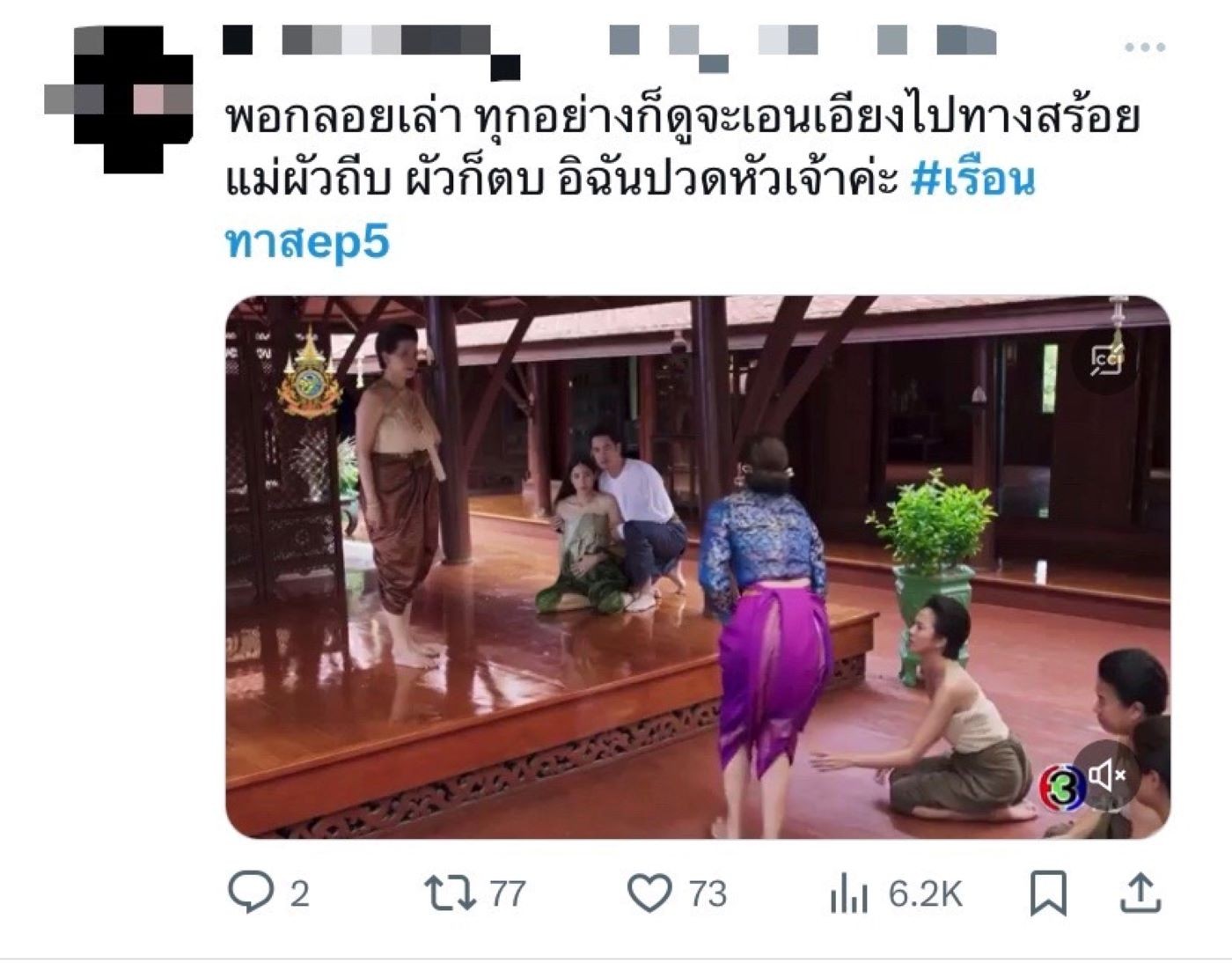The image size is (1232, 963).
Task: Open the pixelated profile avatar
Action: pos(119,99)
